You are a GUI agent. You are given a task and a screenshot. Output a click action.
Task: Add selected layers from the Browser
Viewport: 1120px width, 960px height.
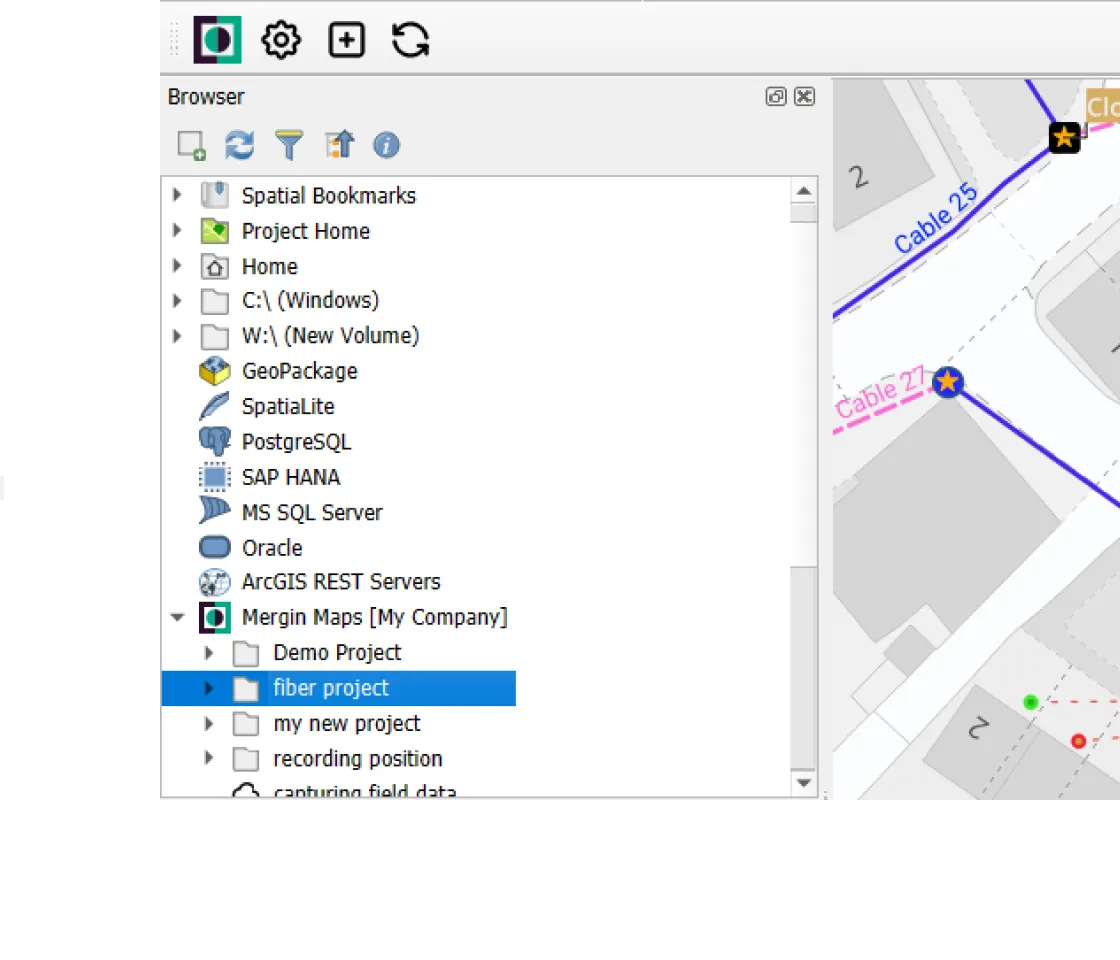click(x=190, y=145)
